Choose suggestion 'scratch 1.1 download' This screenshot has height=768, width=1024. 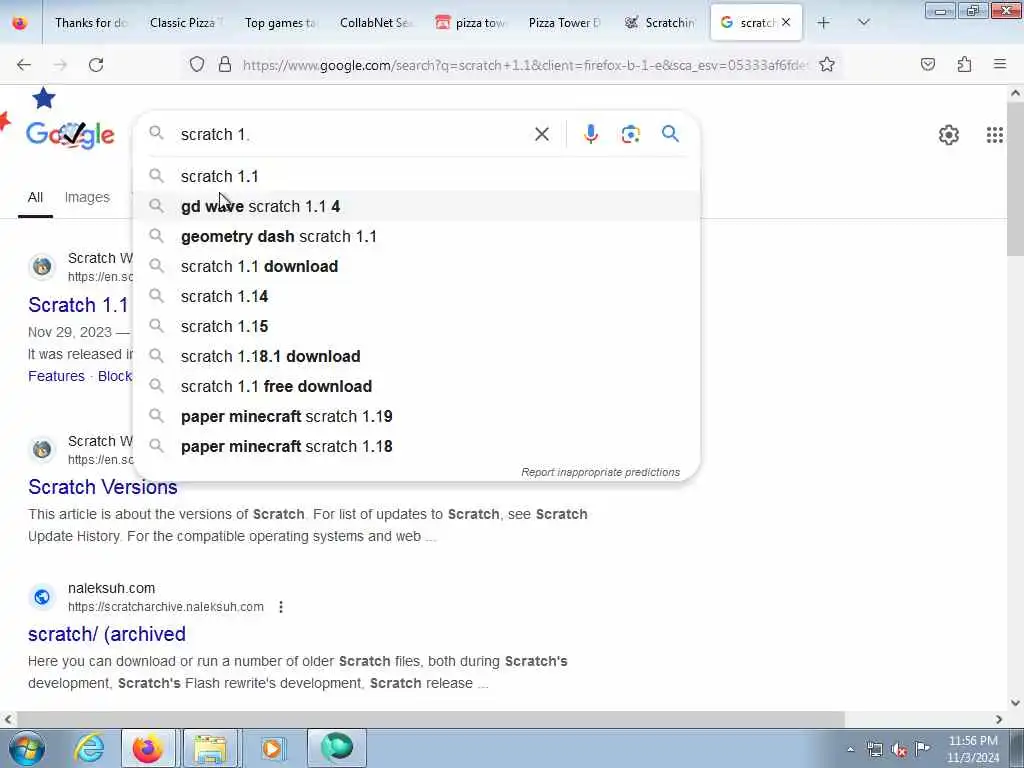(417, 266)
